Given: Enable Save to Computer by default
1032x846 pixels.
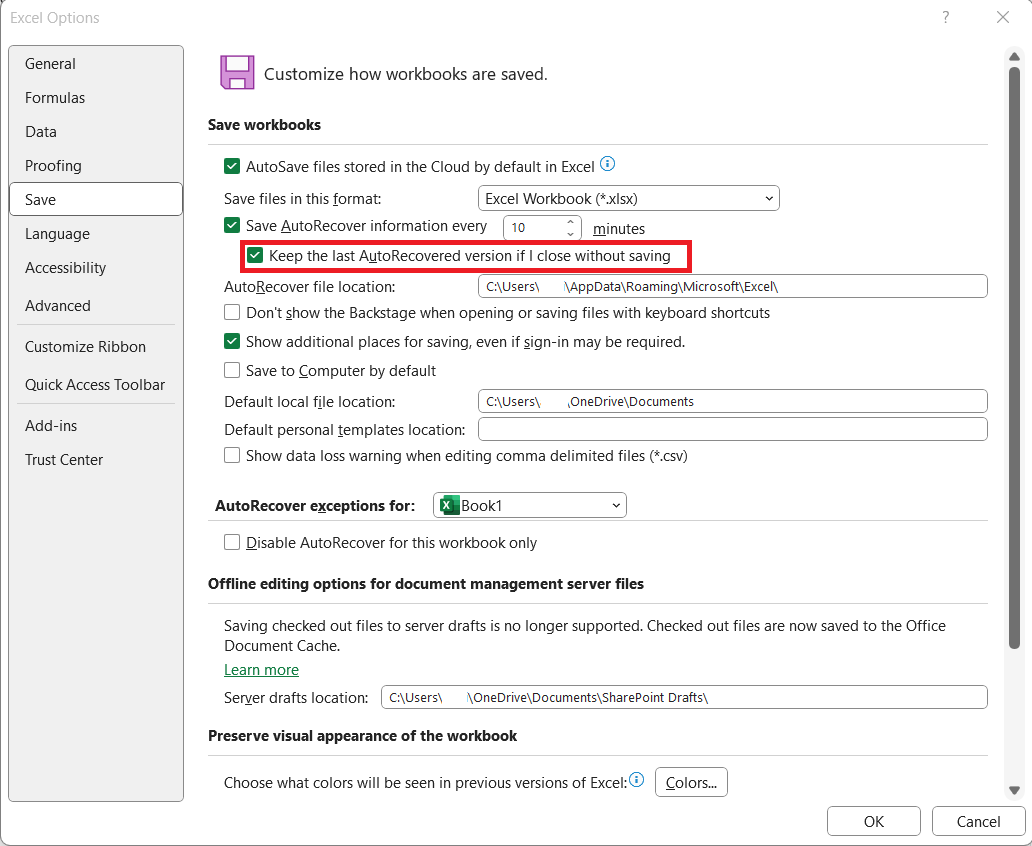Looking at the screenshot, I should pyautogui.click(x=232, y=370).
